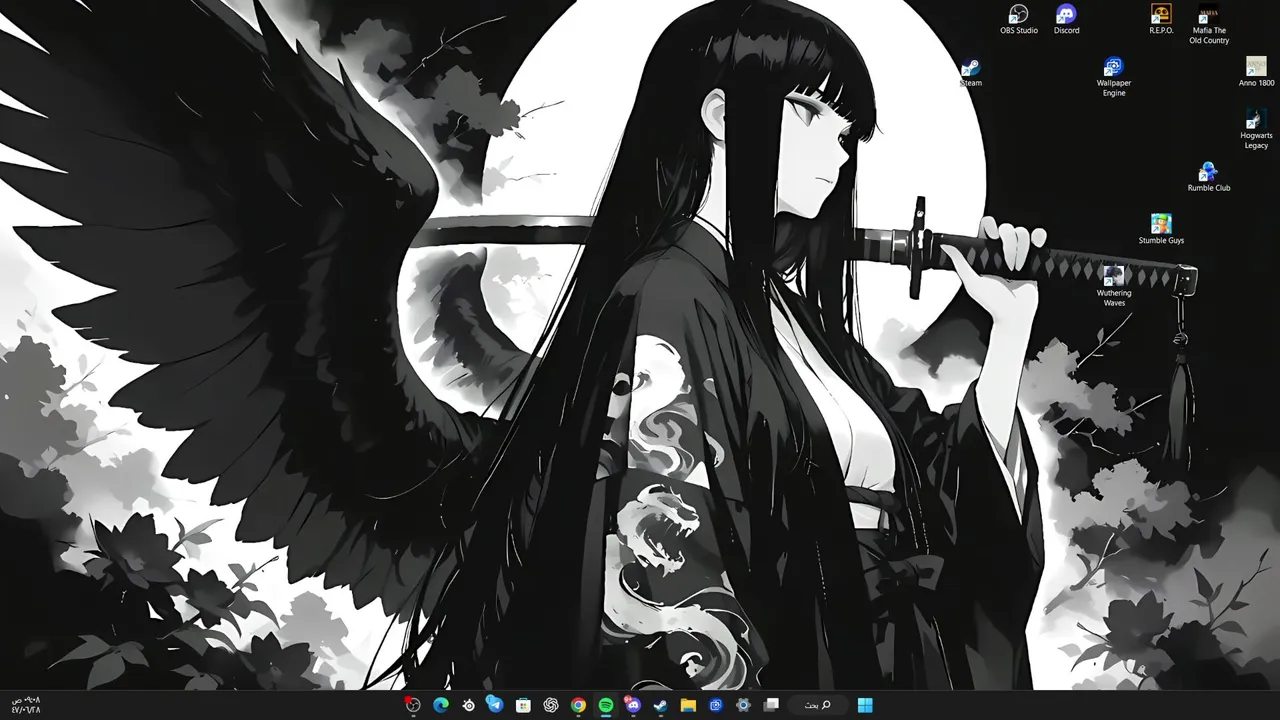Select Mafia The Old Country desktop shortcut
1280x720 pixels.
(1209, 24)
